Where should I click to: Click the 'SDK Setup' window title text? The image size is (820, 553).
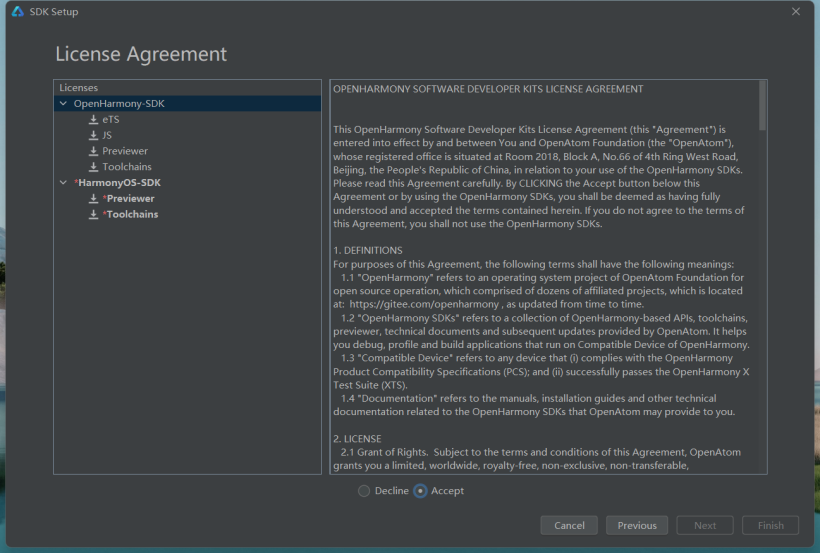(54, 12)
